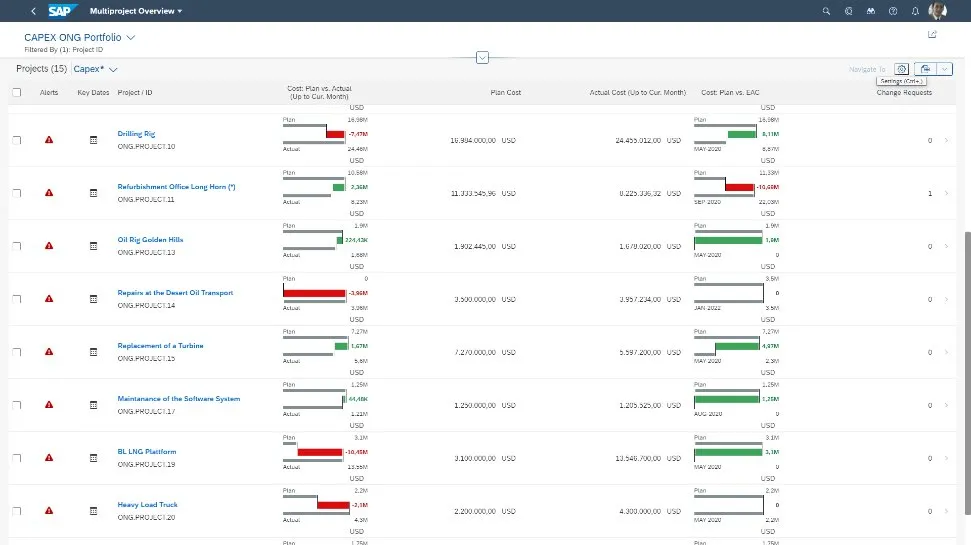Go back using the header back arrow
The width and height of the screenshot is (971, 545).
[x=33, y=11]
